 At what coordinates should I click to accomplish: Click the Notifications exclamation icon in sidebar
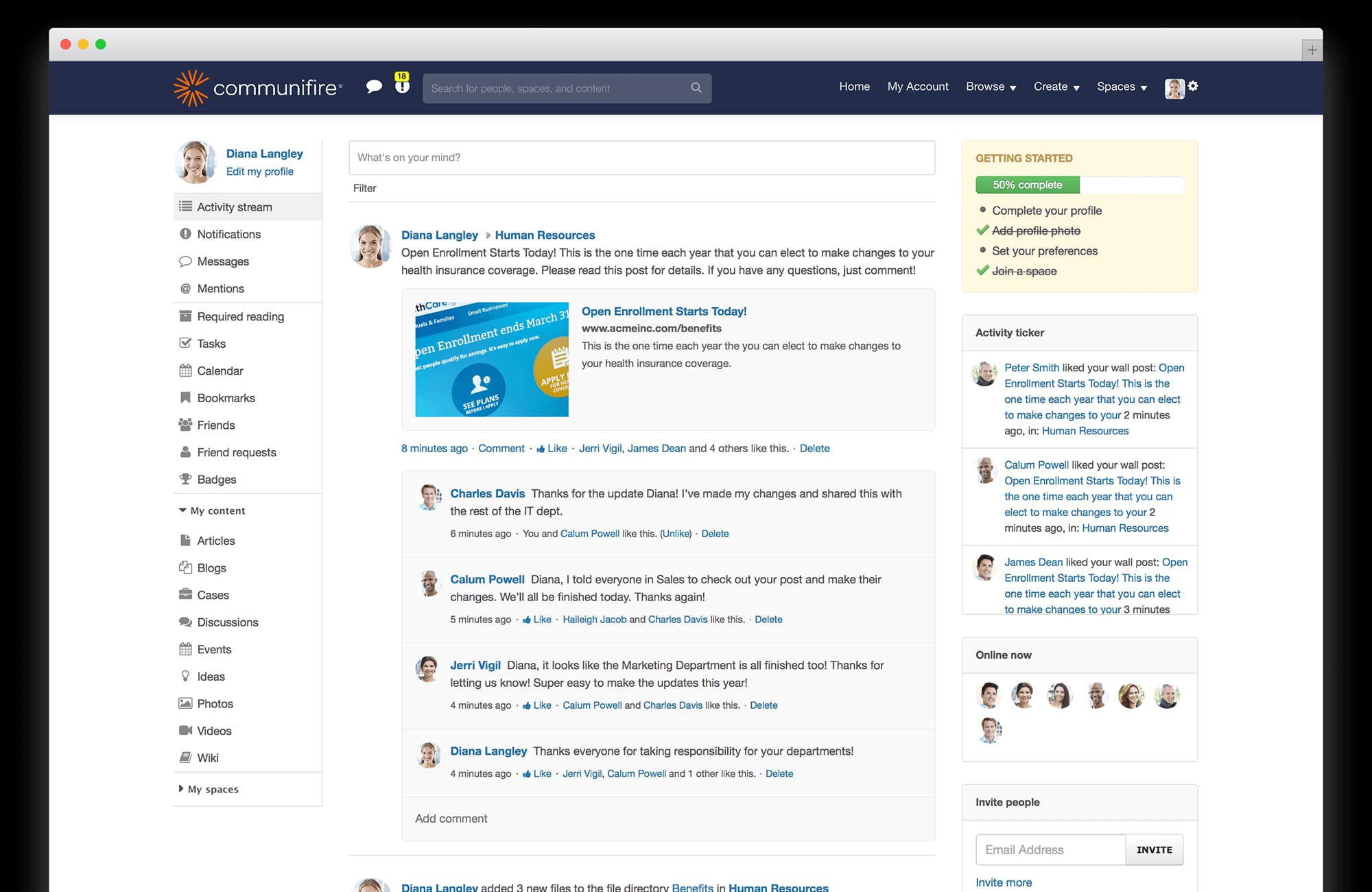click(x=185, y=234)
